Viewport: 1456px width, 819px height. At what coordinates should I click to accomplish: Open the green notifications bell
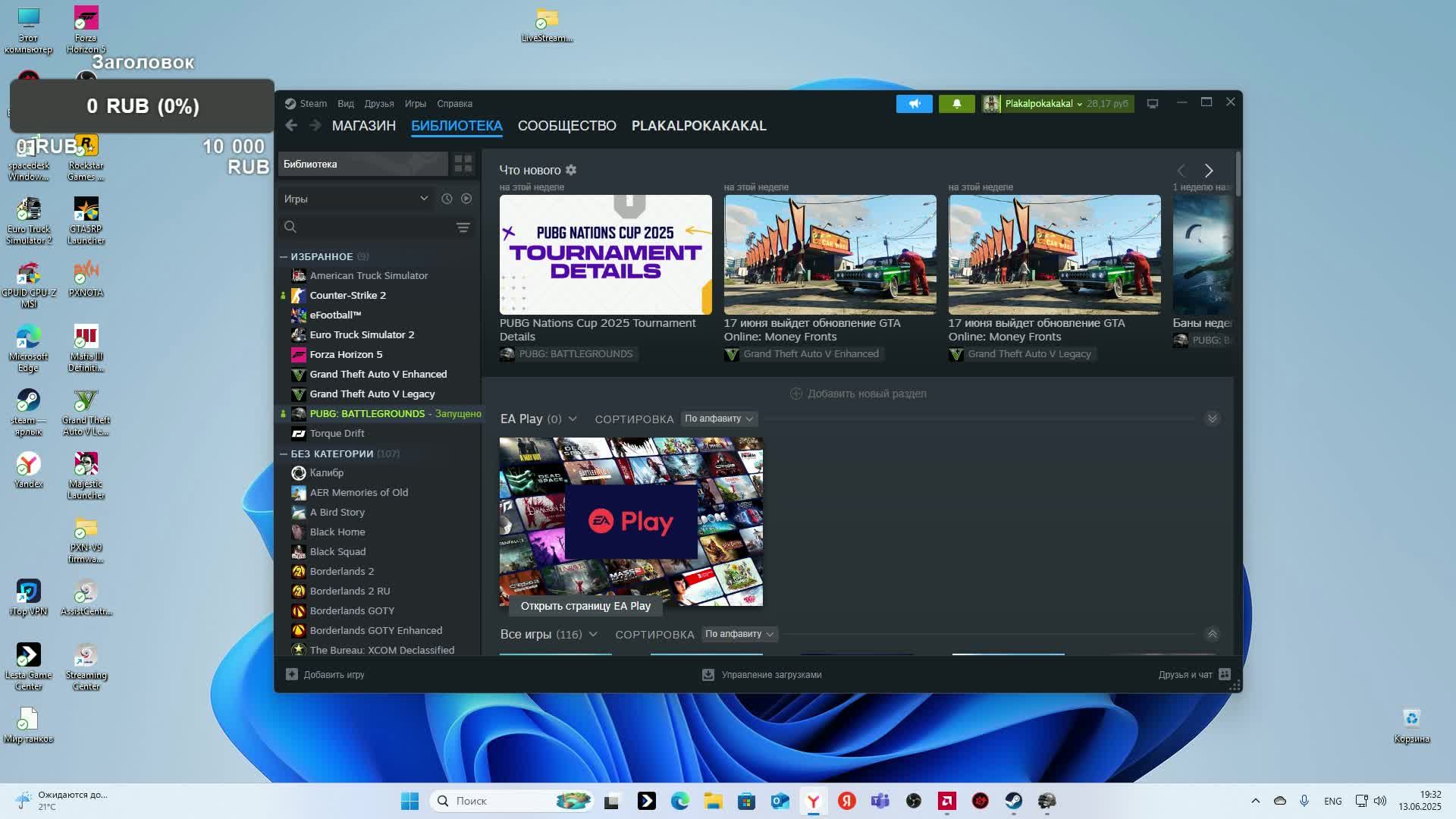pyautogui.click(x=956, y=104)
